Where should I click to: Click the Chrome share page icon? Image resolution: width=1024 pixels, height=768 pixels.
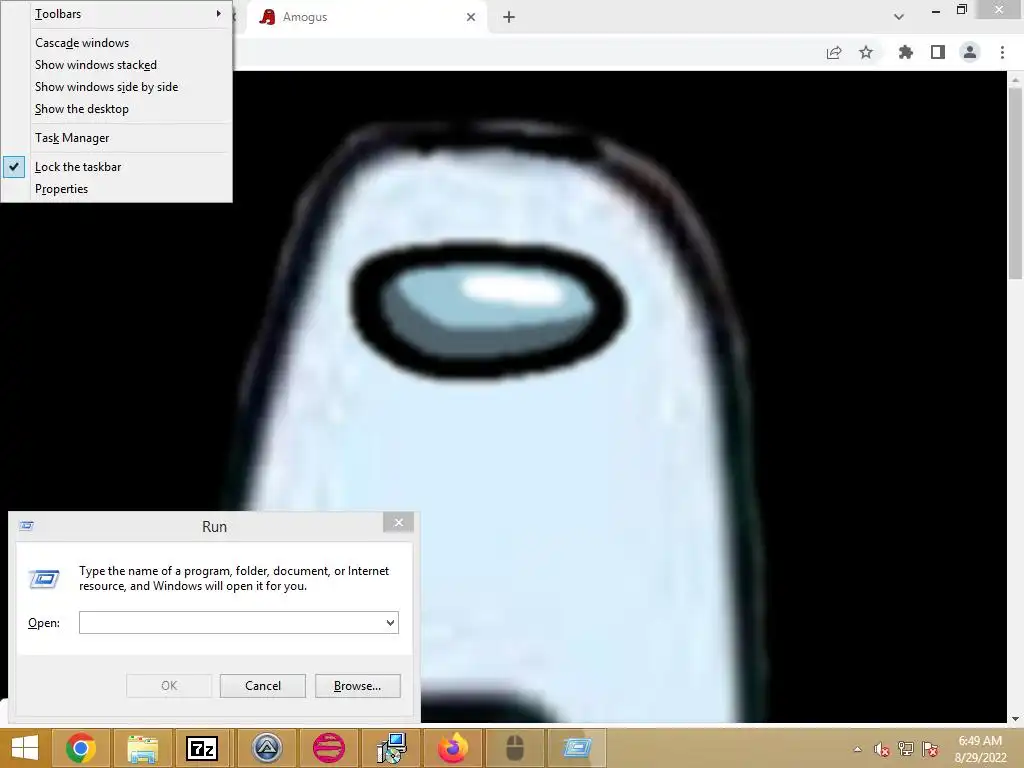point(834,52)
